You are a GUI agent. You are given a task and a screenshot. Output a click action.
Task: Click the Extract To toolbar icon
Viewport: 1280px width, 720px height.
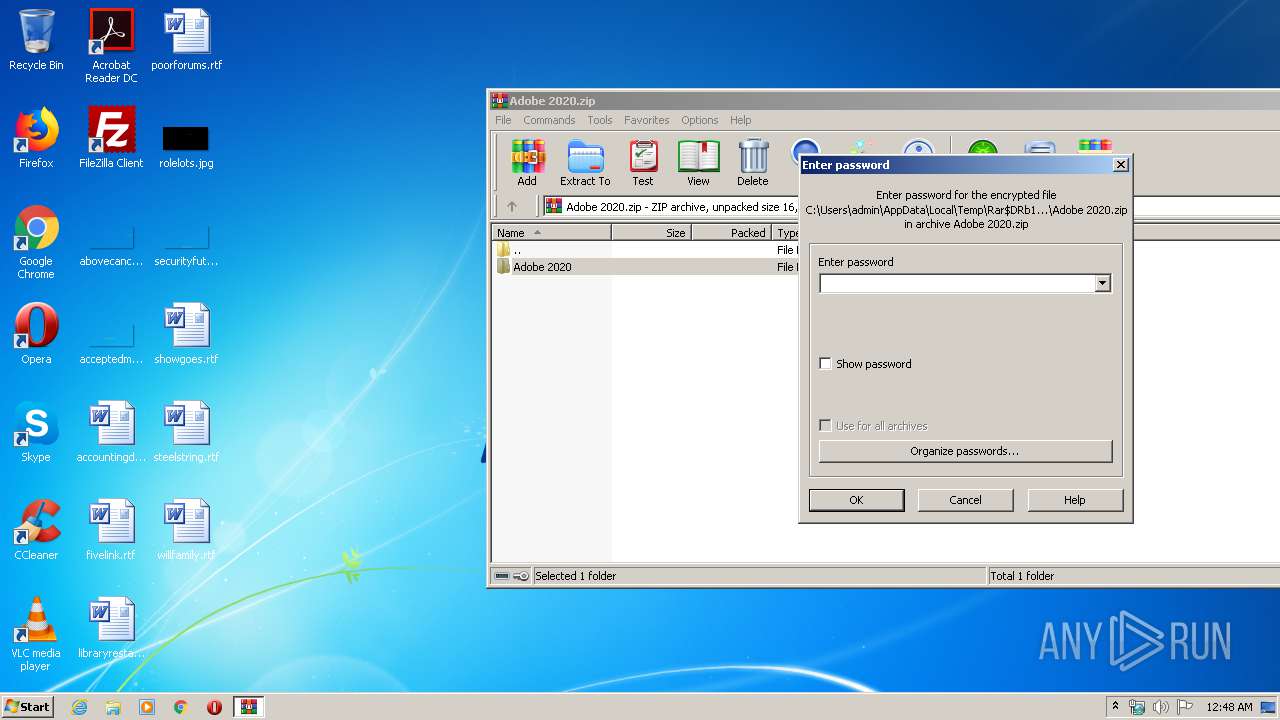tap(585, 163)
